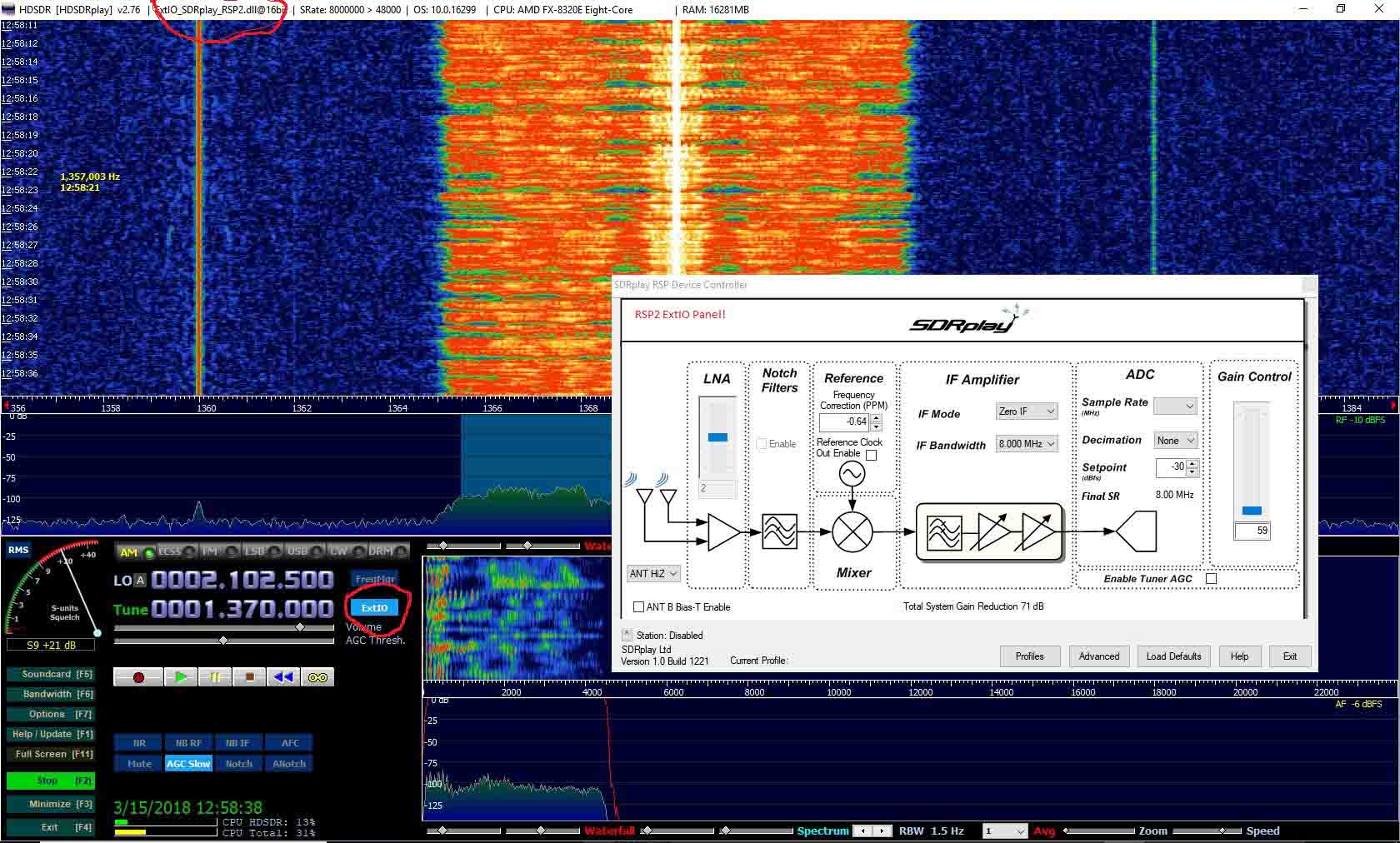Image resolution: width=1400 pixels, height=843 pixels.
Task: Select LSB demodulation mode
Action: (261, 551)
